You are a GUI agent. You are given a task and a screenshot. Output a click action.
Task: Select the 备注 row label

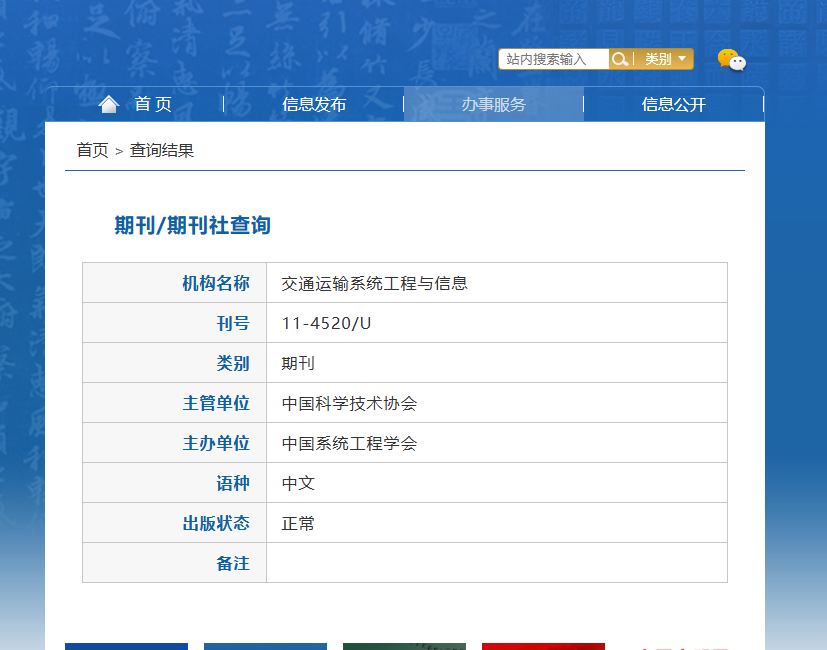tap(233, 563)
